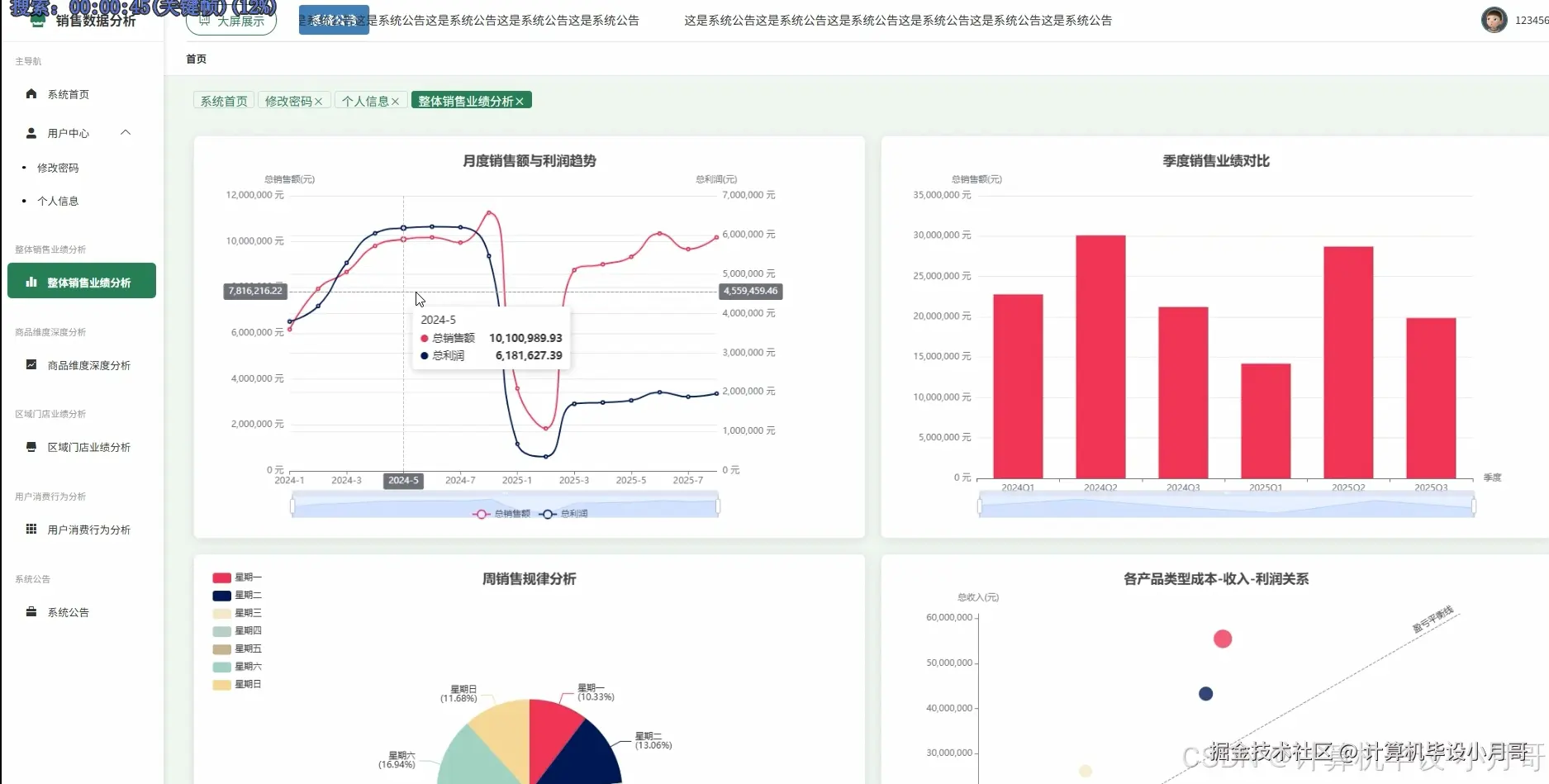The image size is (1549, 784).
Task: Go to 区域门店业绩分析 page
Action: click(x=89, y=447)
